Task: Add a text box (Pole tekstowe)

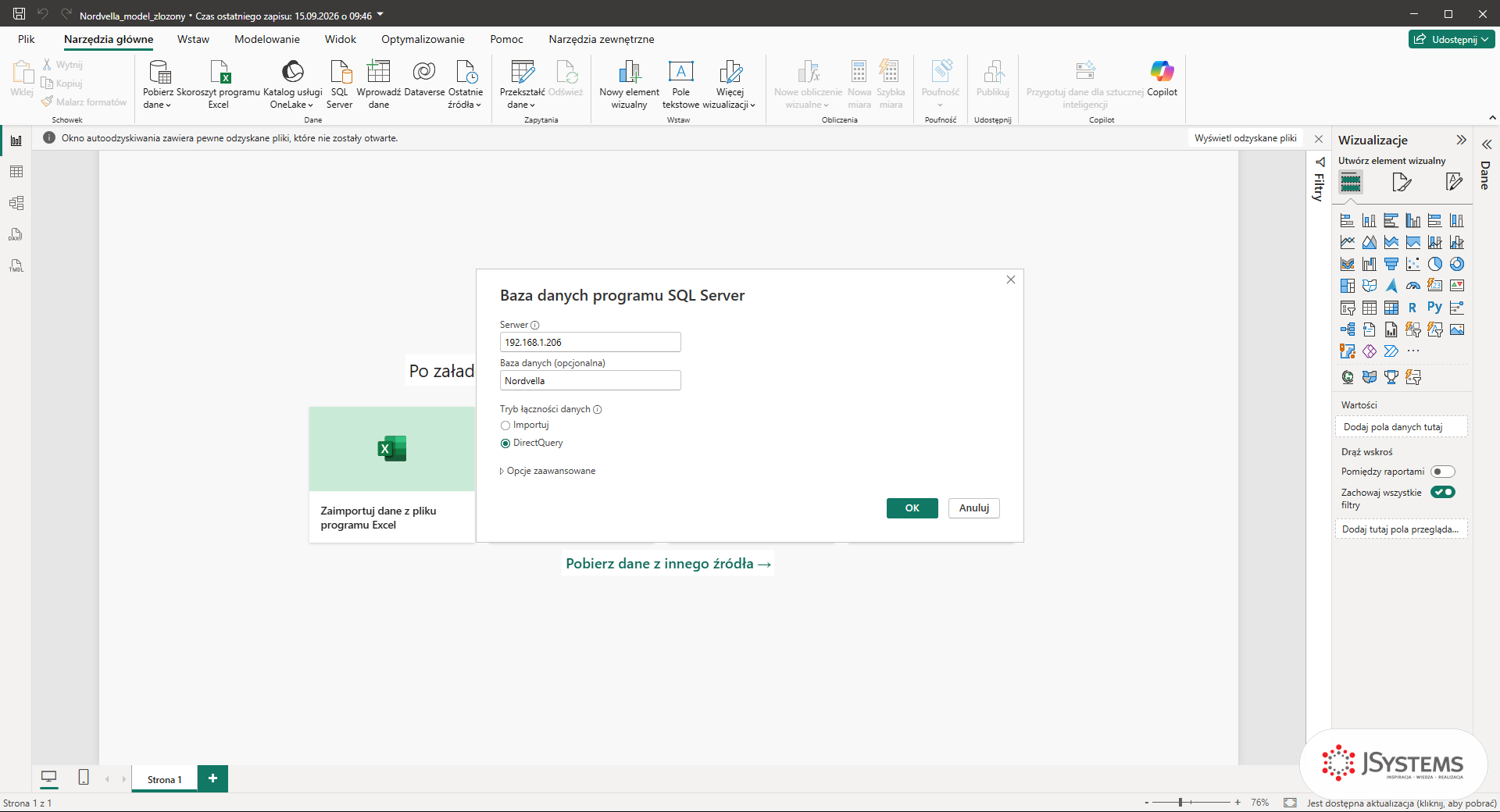Action: [x=680, y=84]
